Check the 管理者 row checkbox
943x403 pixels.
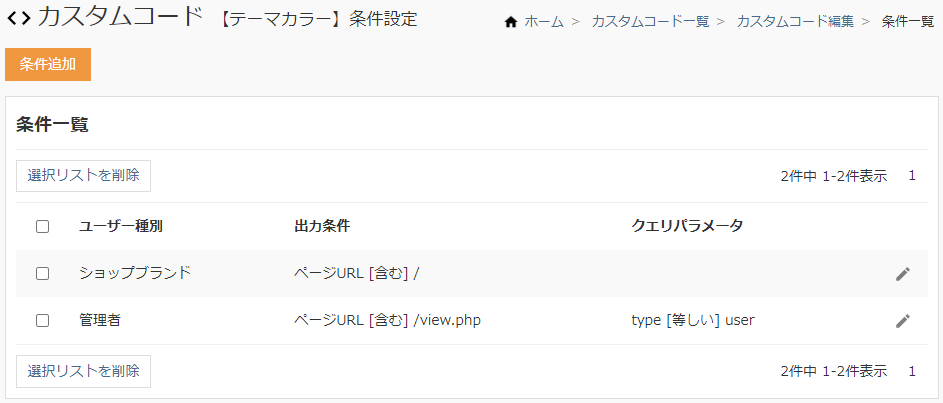[42, 321]
